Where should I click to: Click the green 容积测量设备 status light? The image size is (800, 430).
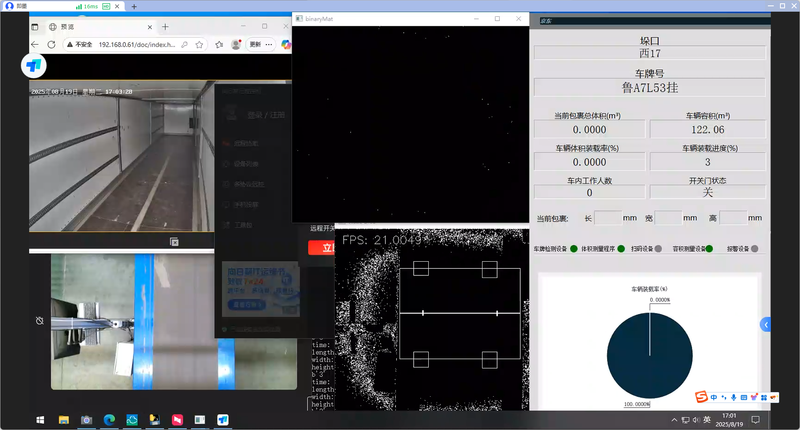pos(709,249)
